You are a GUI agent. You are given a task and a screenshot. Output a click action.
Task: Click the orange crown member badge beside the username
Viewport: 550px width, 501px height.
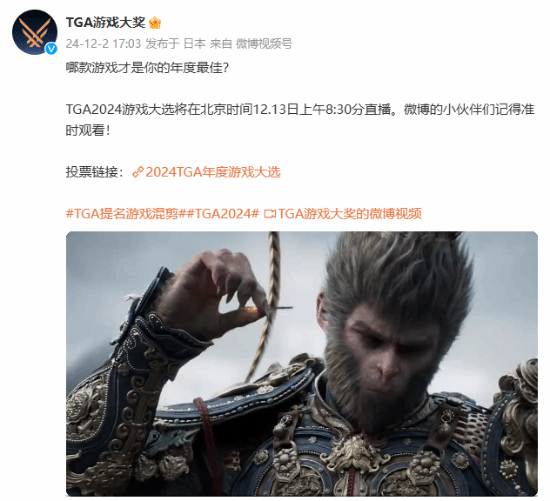(155, 23)
